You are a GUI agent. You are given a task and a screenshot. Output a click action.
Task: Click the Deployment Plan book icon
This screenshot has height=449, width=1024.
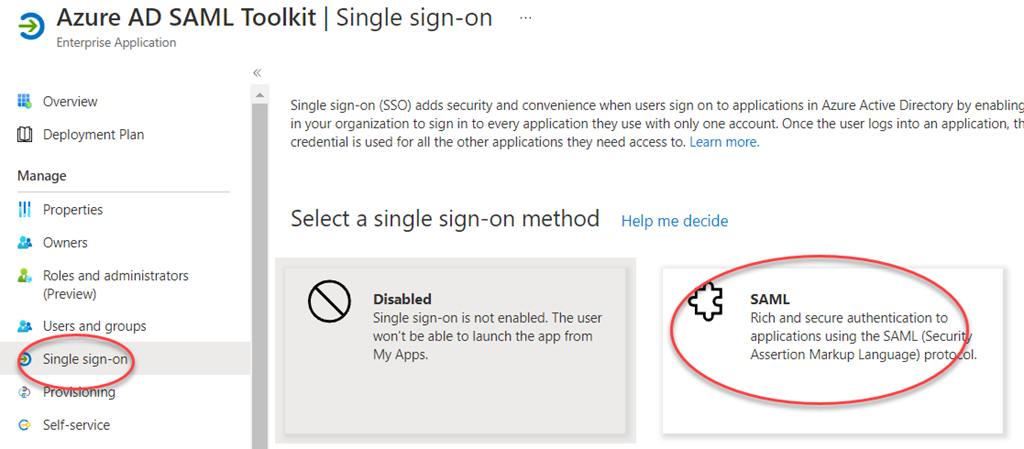pos(25,135)
